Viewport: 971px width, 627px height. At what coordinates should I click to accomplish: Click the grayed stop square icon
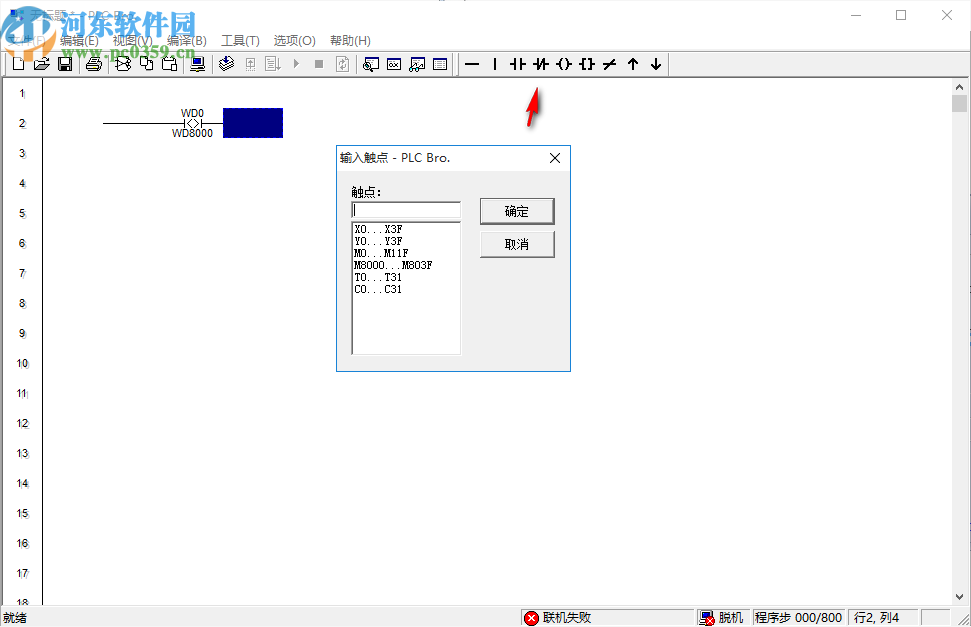[x=319, y=64]
